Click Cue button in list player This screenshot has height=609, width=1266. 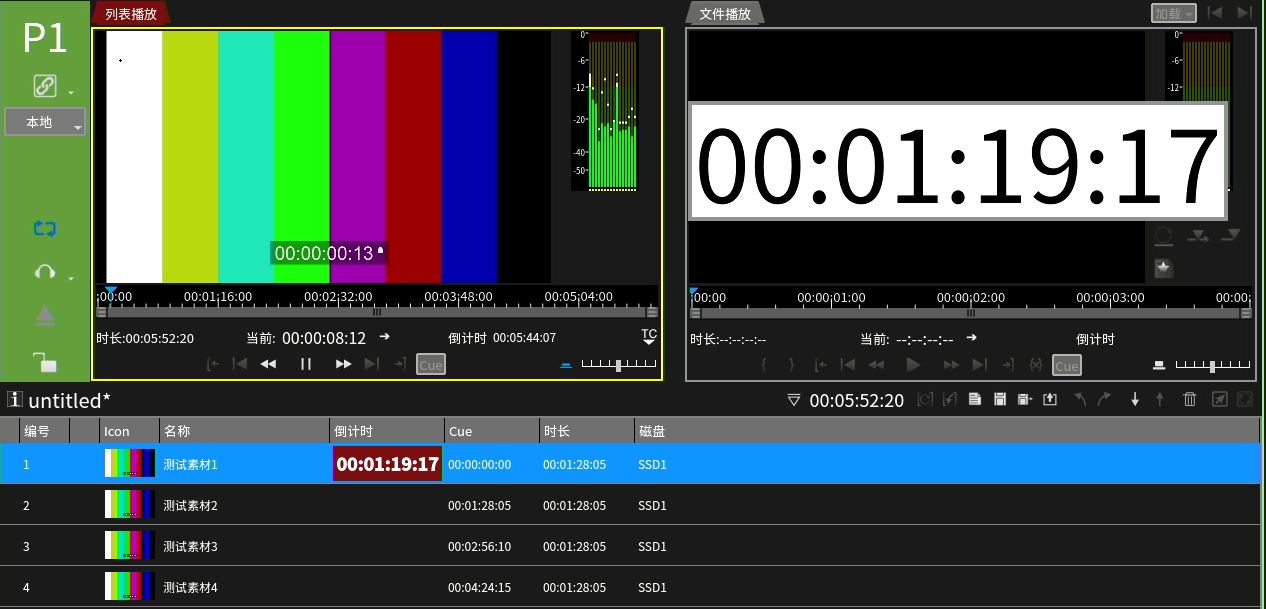pos(431,365)
